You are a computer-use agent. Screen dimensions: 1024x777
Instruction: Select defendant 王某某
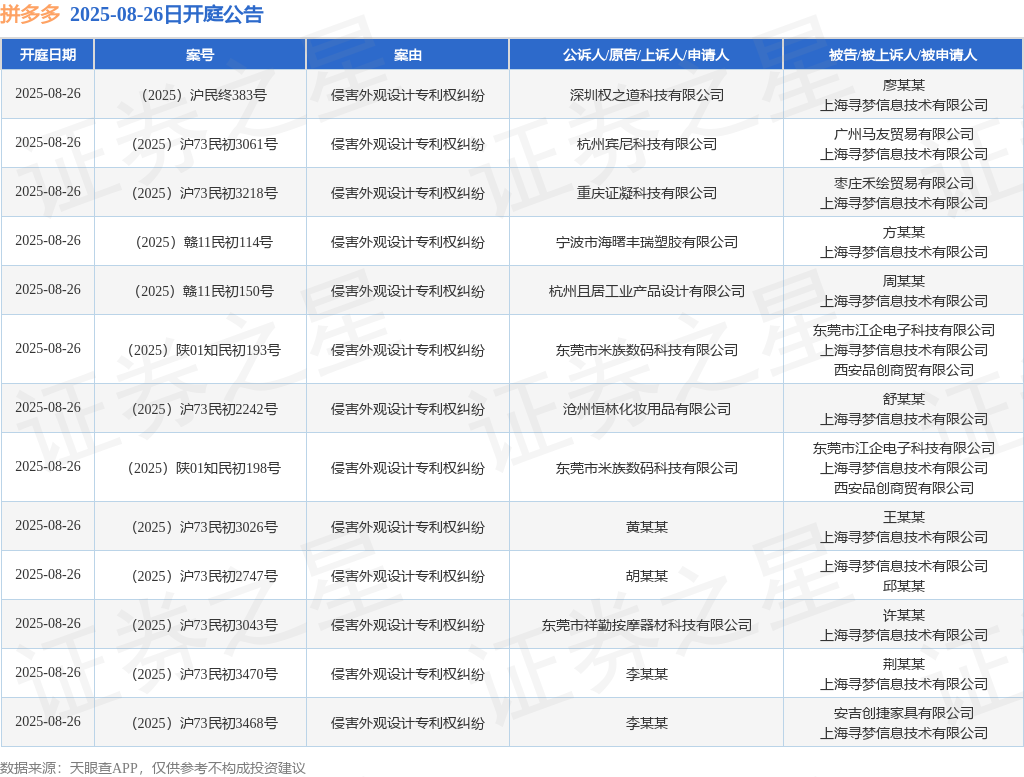[904, 516]
